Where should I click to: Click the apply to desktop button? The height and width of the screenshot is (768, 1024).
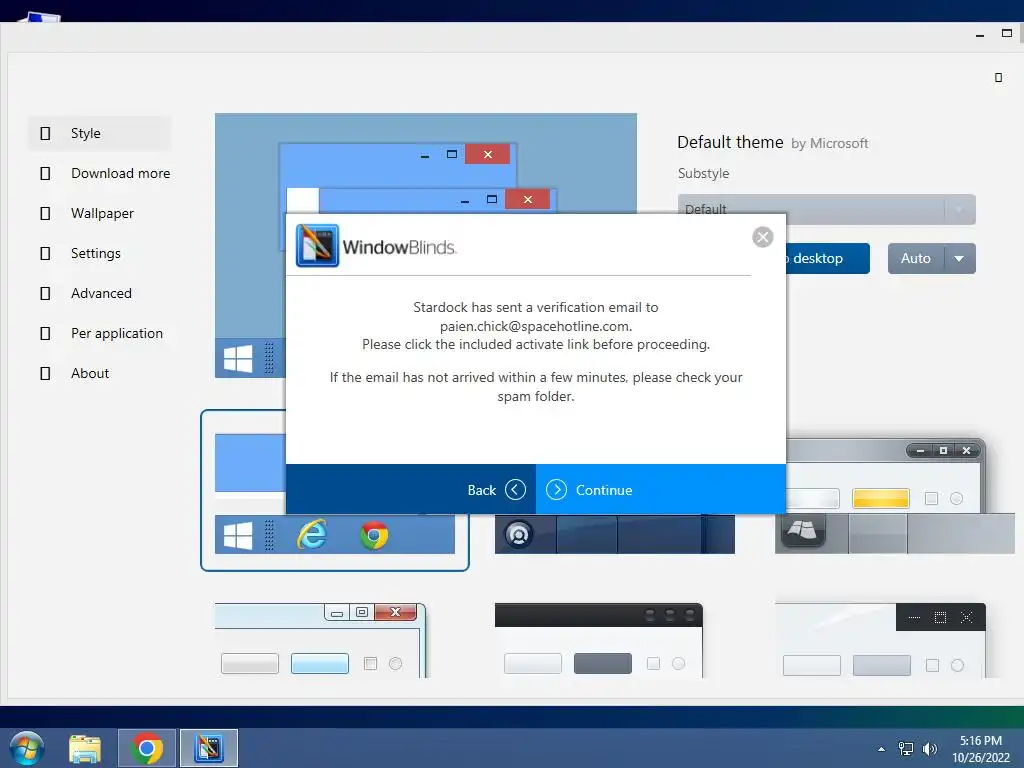[x=827, y=259]
